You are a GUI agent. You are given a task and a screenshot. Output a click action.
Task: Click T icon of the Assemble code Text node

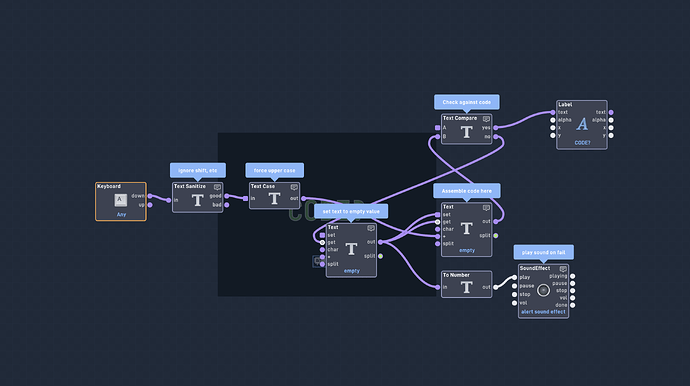pyautogui.click(x=466, y=228)
